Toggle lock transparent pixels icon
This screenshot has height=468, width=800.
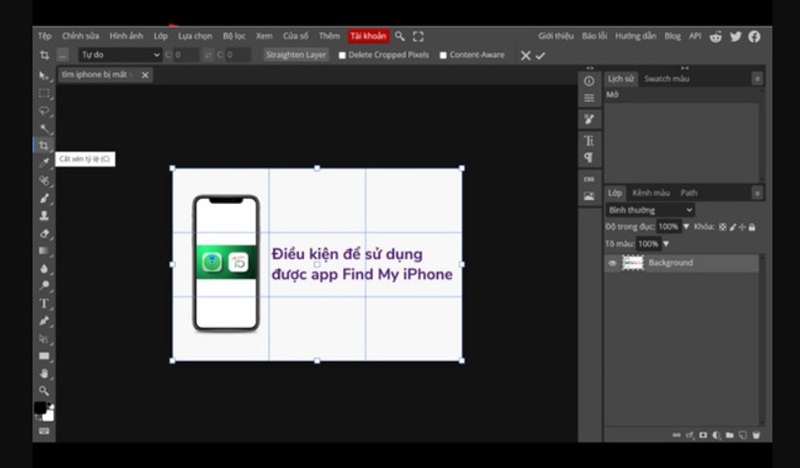pos(722,227)
